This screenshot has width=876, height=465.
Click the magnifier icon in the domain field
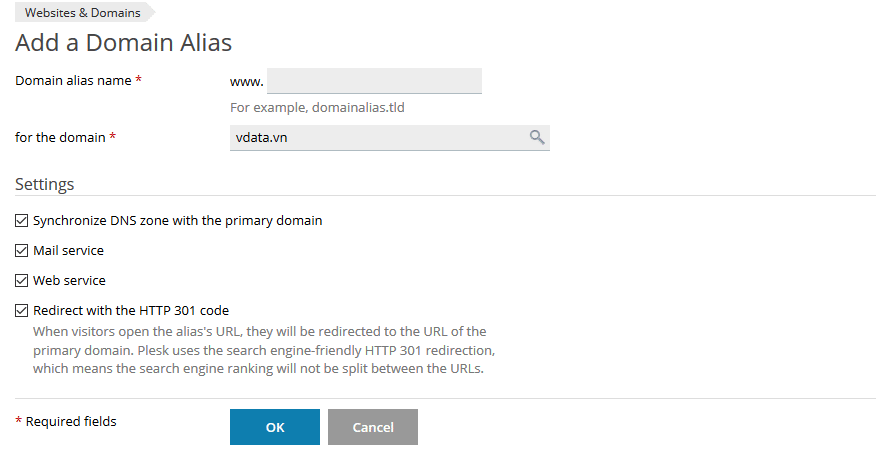point(537,138)
